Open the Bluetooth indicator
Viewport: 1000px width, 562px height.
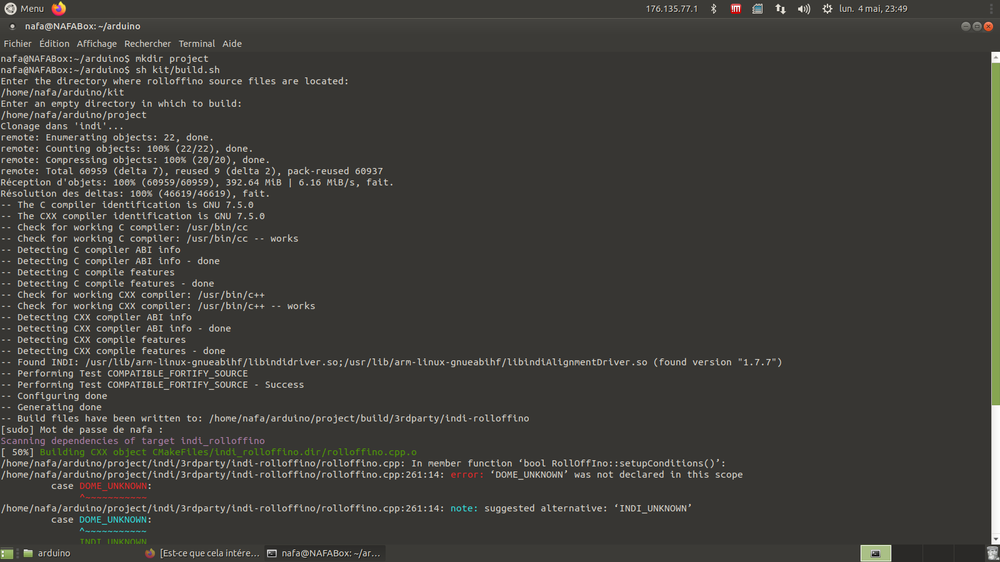tap(714, 8)
